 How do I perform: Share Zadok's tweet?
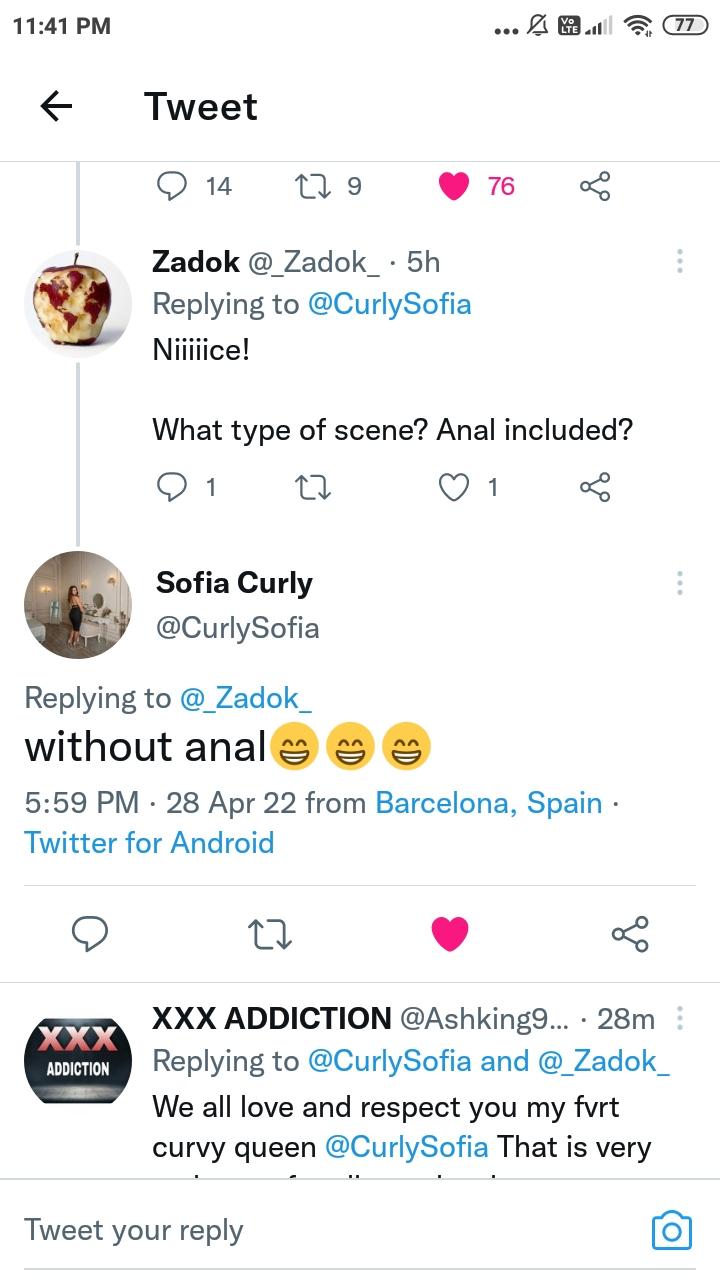[x=595, y=487]
